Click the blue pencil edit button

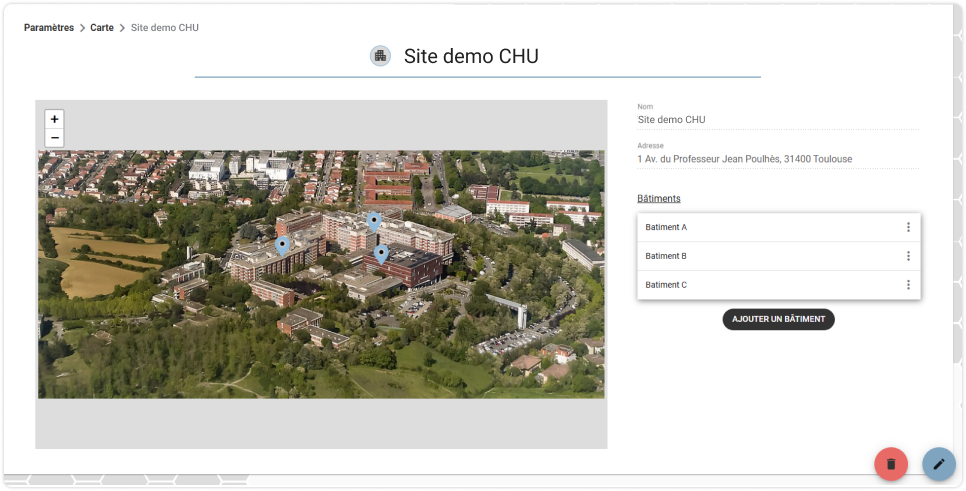[x=939, y=464]
